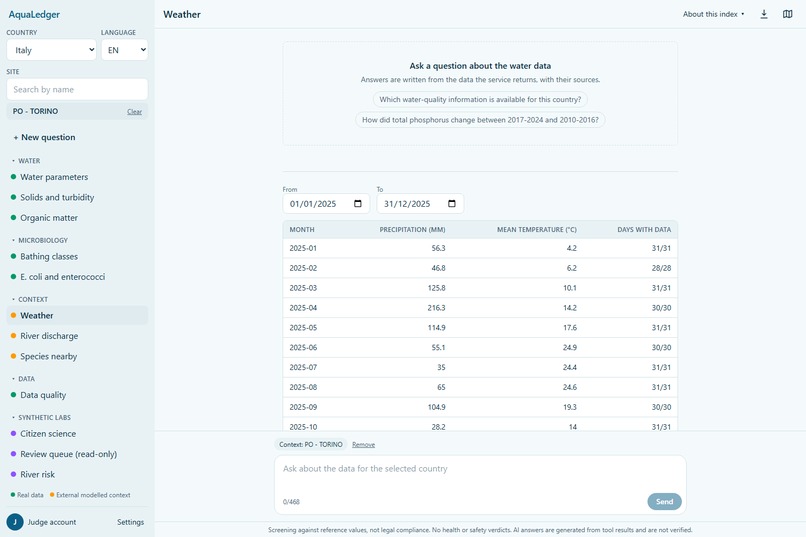Open Settings at sidebar bottom
Screen dimensions: 806x537
pyautogui.click(x=131, y=522)
